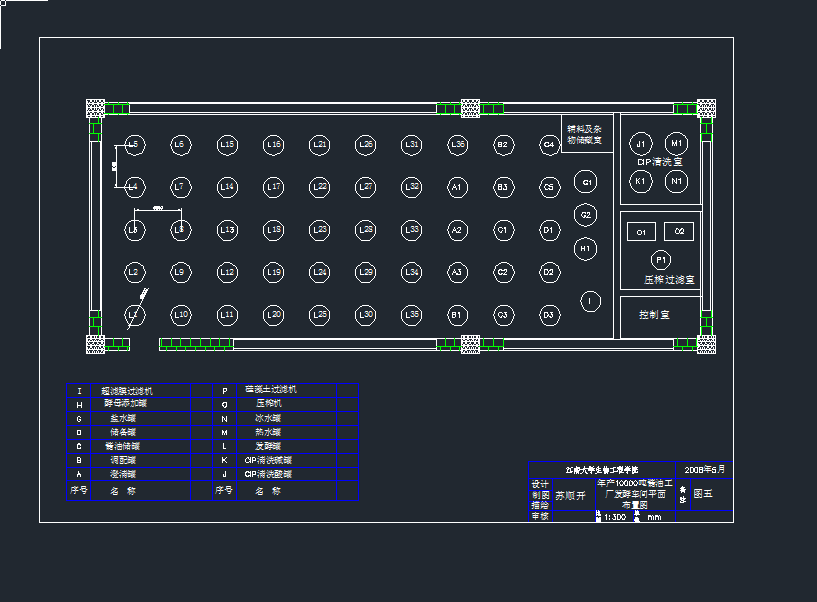Click the K1 CIP tank circle
The width and height of the screenshot is (817, 602).
(641, 181)
